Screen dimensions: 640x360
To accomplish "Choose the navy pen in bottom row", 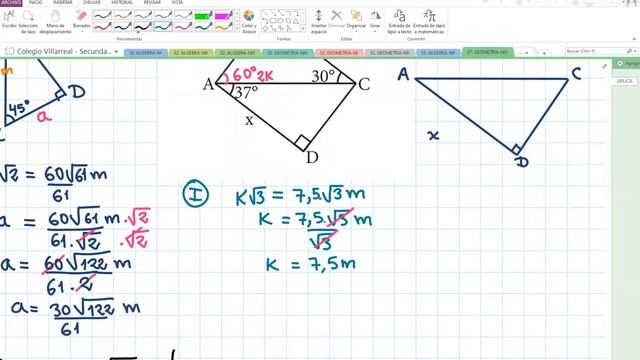I will [x=122, y=27].
